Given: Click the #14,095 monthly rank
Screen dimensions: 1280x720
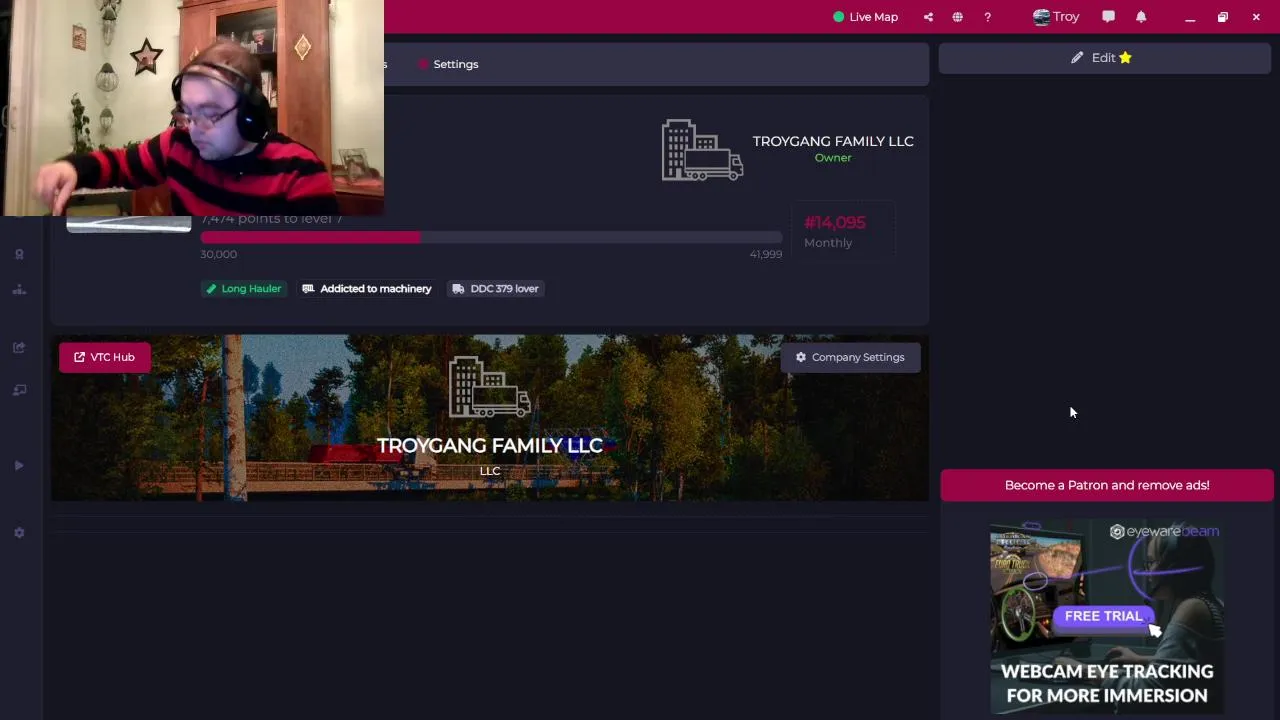Looking at the screenshot, I should [835, 223].
